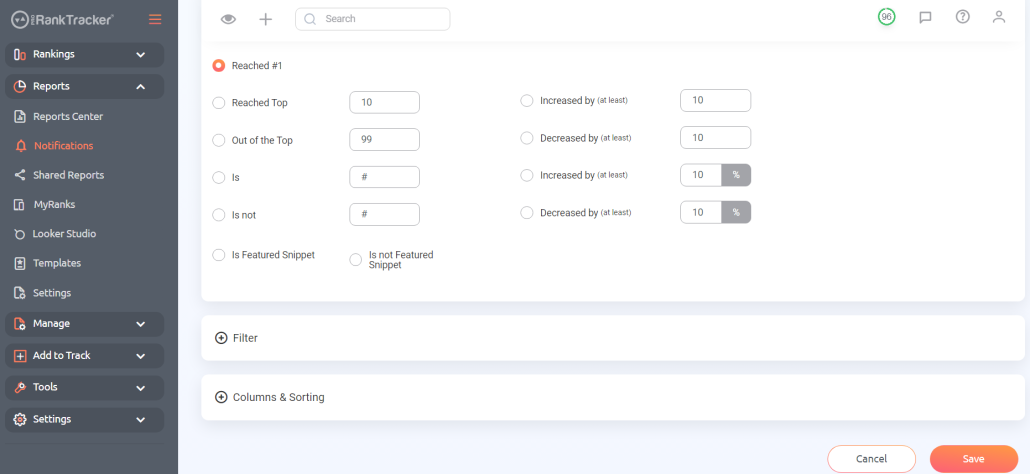Screen dimensions: 1030x474
Task: Collapse the Reports menu chevron
Action: [x=141, y=86]
